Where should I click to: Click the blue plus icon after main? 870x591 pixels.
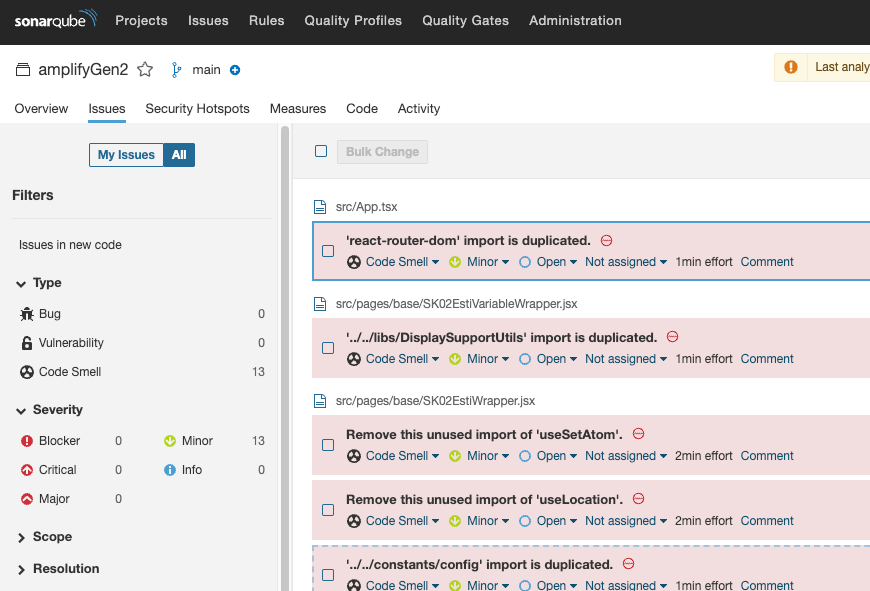pos(235,70)
